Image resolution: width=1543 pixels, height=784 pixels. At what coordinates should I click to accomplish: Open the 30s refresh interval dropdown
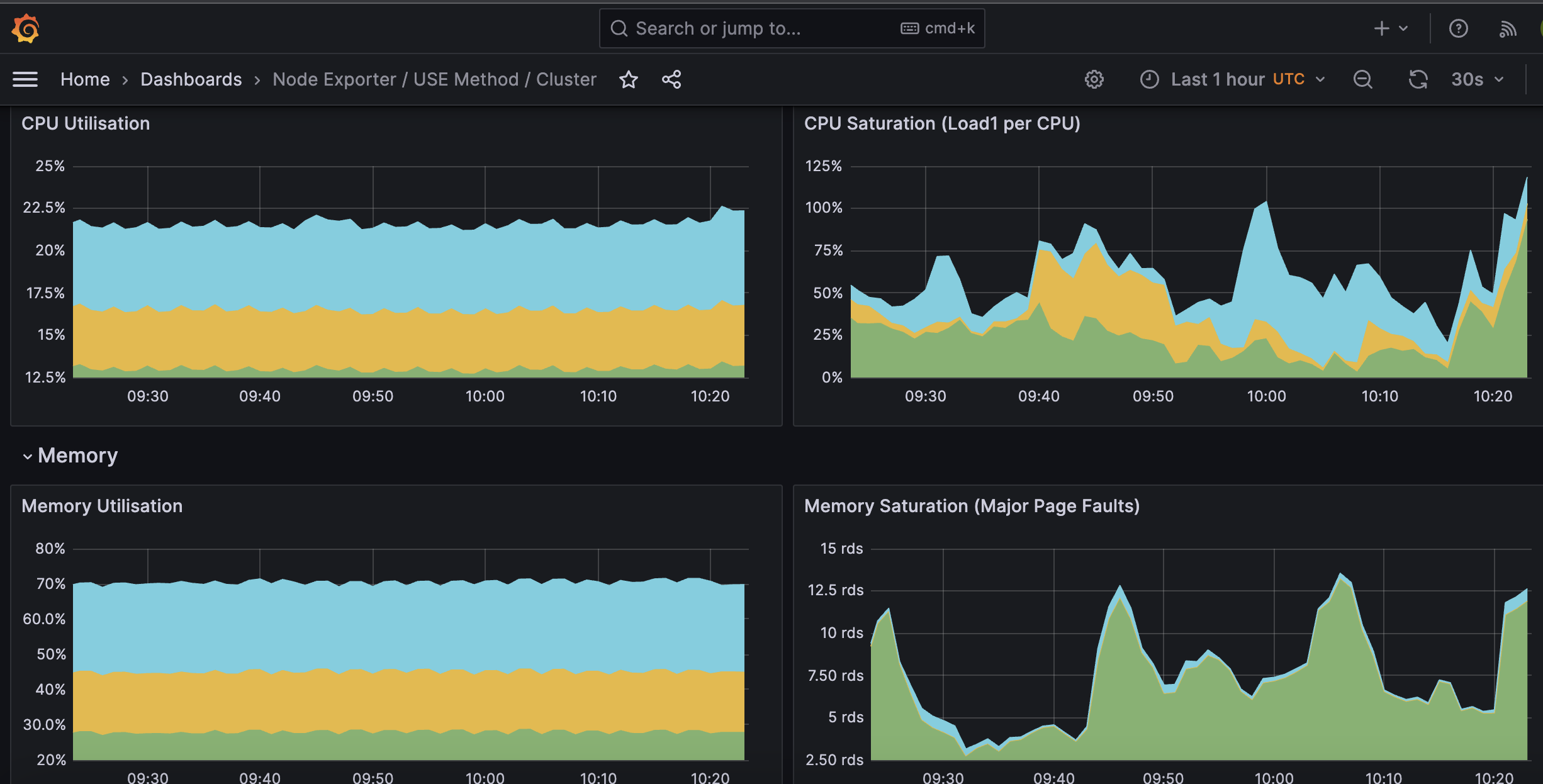1477,79
